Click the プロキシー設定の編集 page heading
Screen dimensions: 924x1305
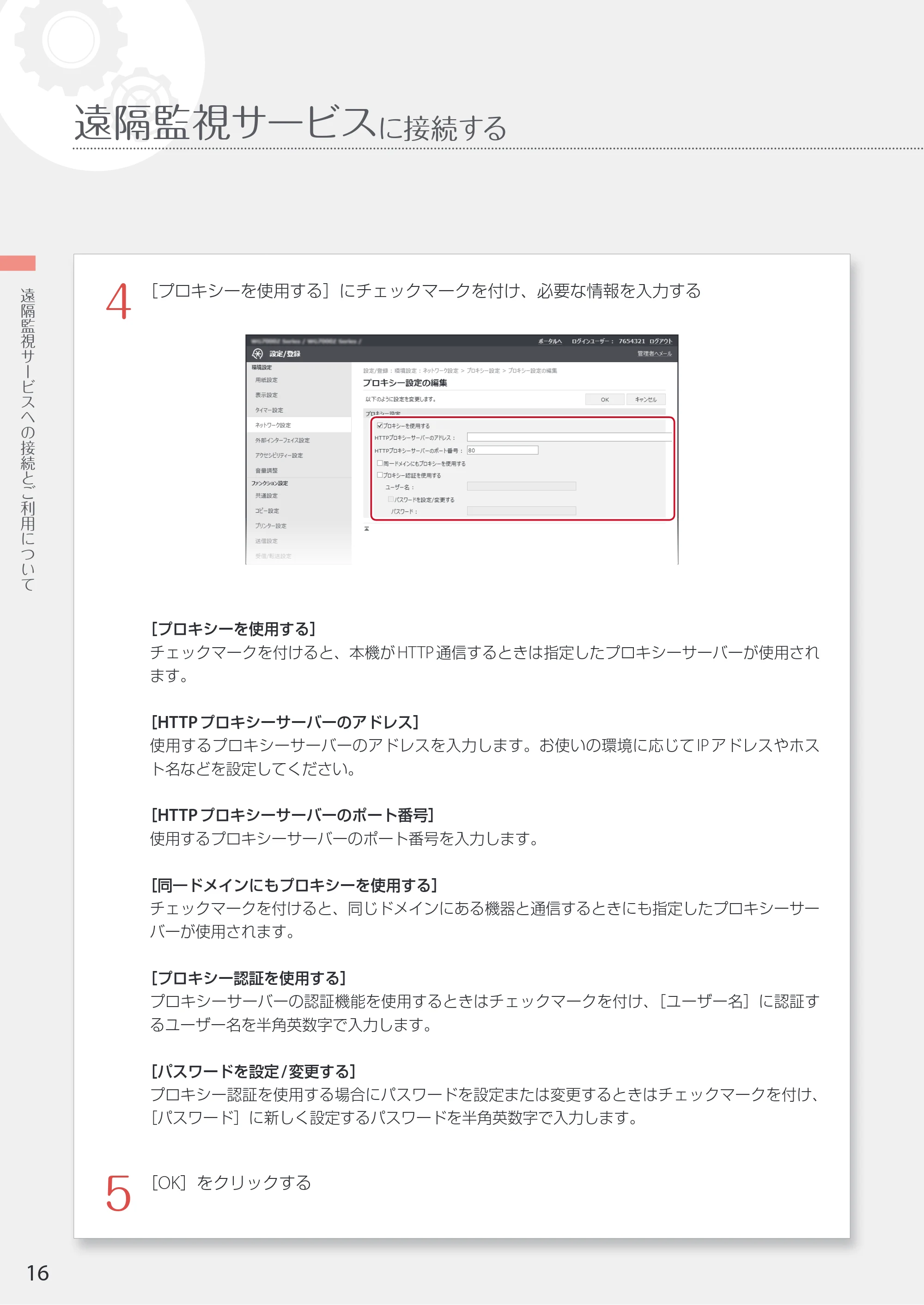click(x=405, y=383)
